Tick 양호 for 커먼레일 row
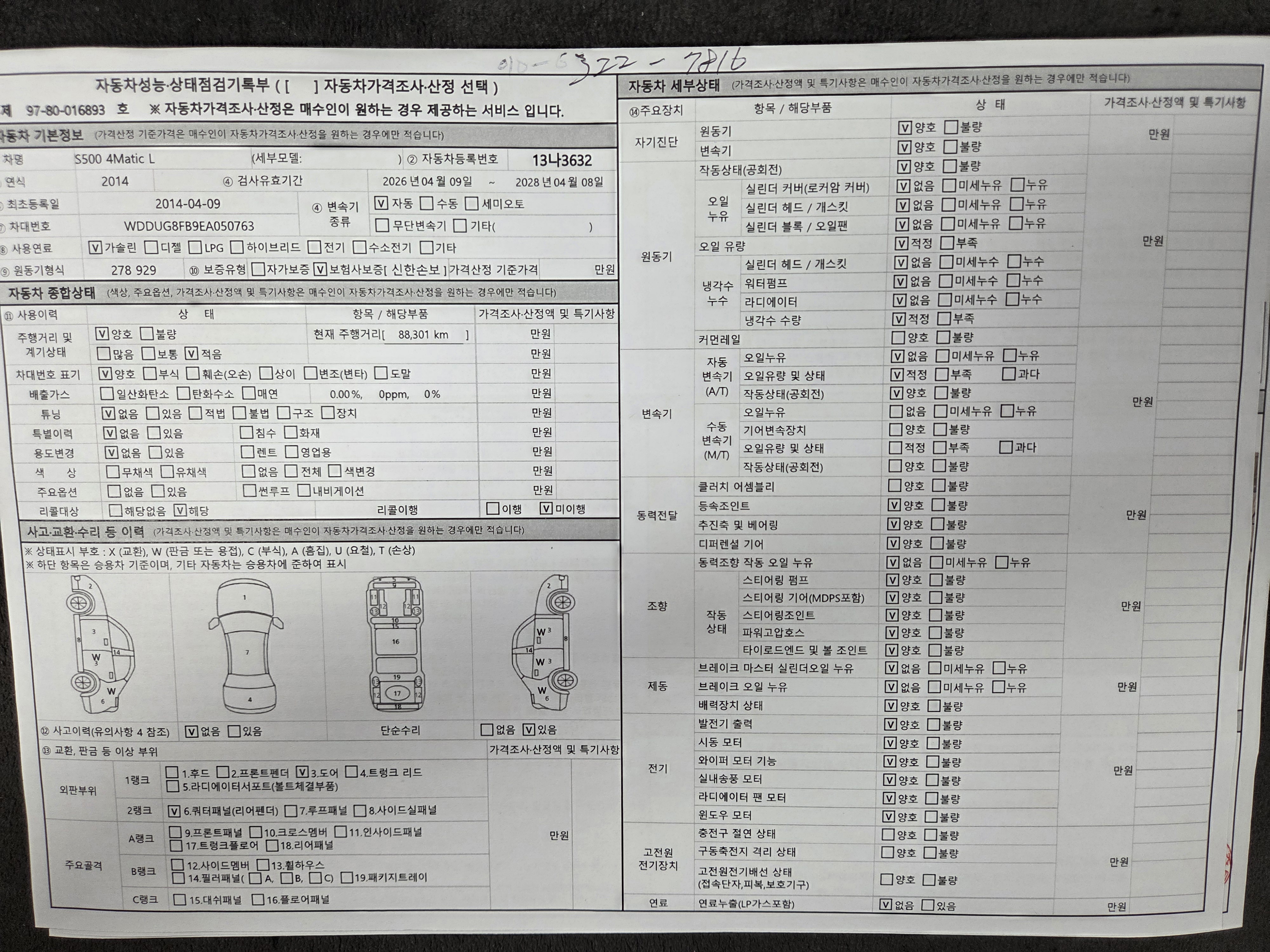1270x952 pixels. pos(898,337)
